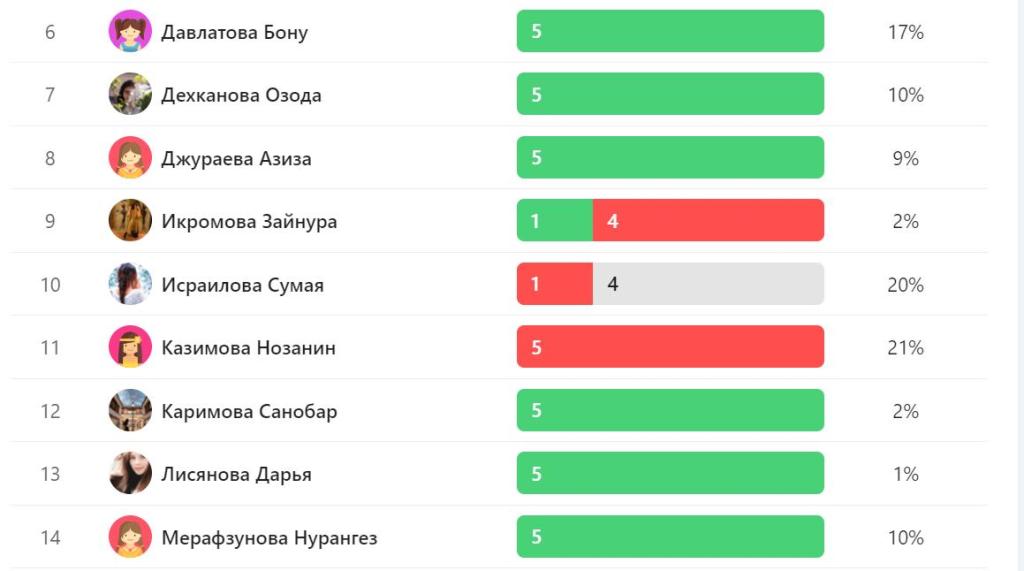
Task: Click Лисянова Дарья's name
Action: tap(236, 474)
